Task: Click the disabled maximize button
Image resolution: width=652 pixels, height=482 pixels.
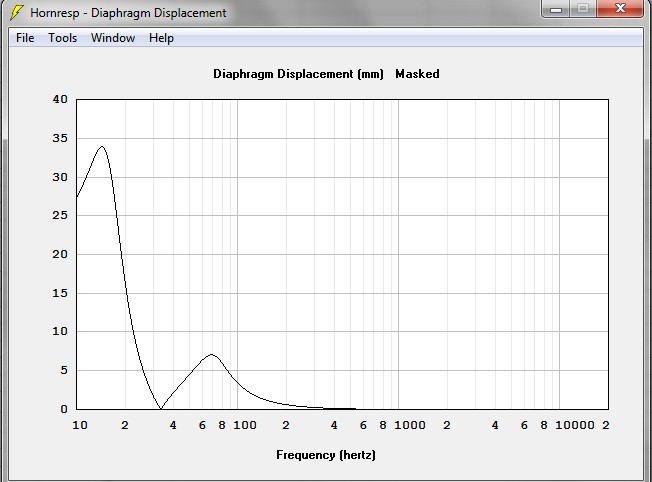Action: click(x=583, y=9)
